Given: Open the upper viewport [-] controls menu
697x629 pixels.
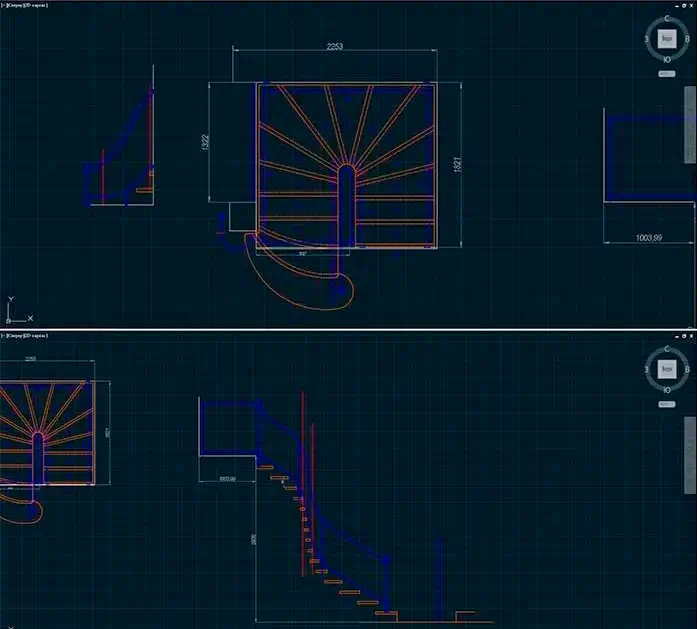Looking at the screenshot, I should point(4,5).
